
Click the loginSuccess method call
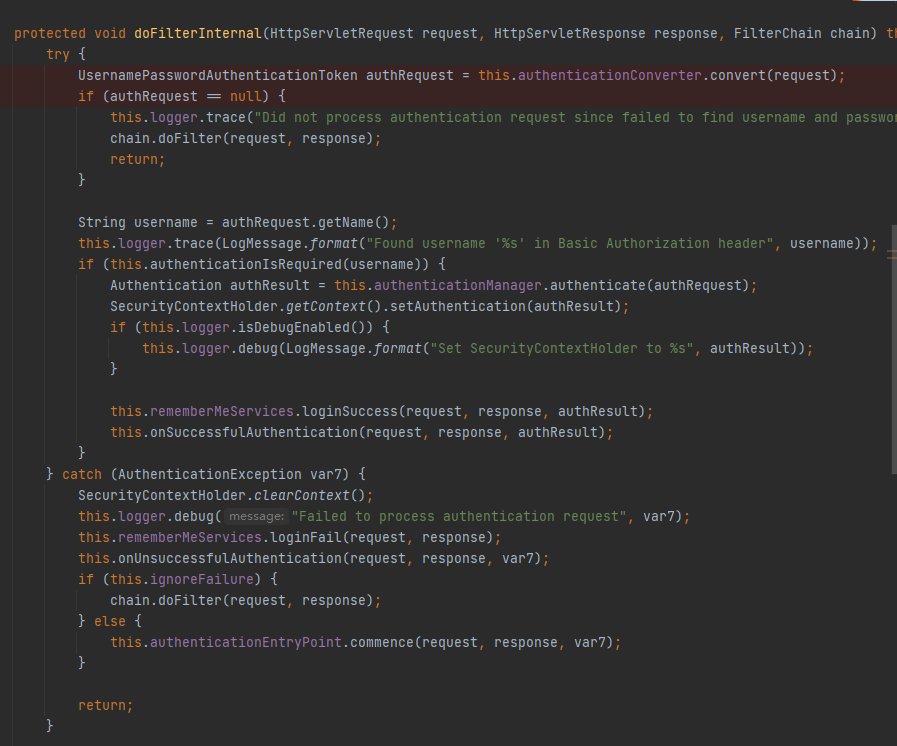[x=350, y=411]
